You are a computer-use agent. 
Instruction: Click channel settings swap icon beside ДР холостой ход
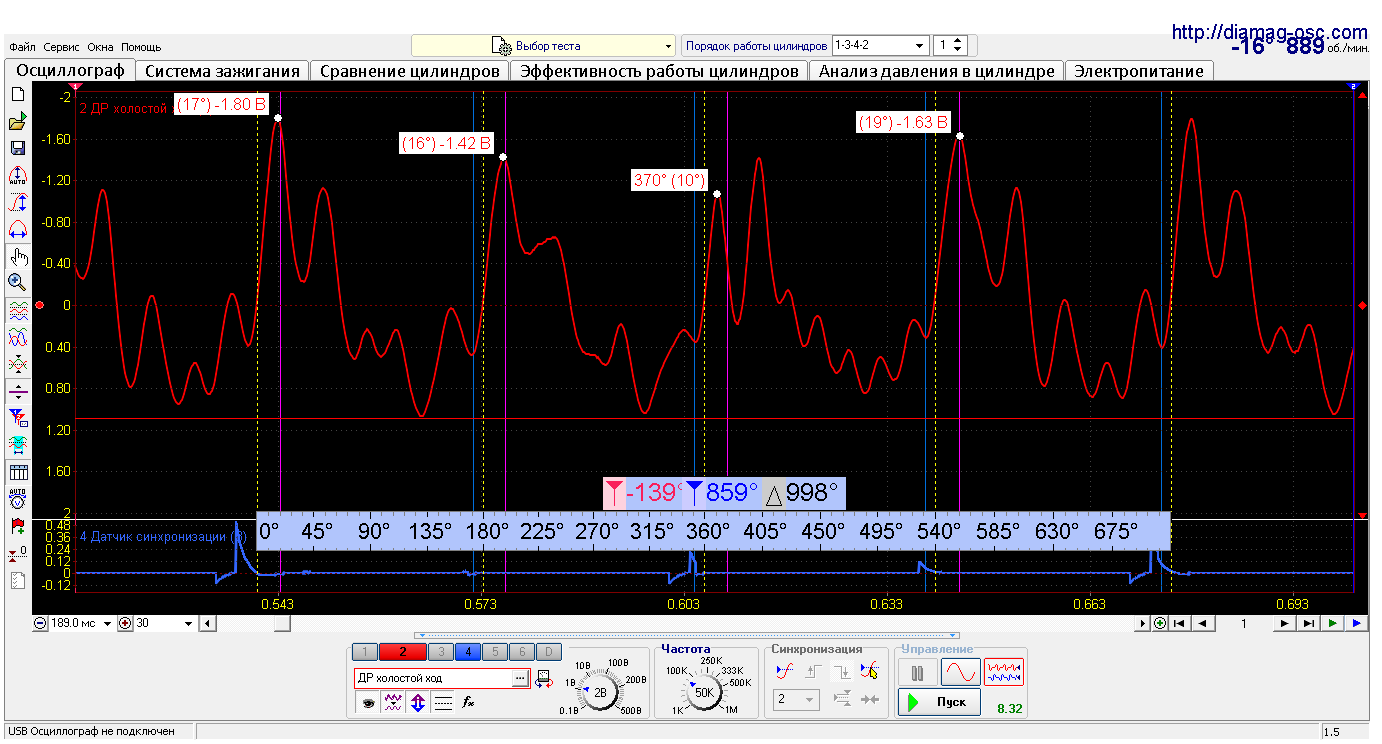544,678
